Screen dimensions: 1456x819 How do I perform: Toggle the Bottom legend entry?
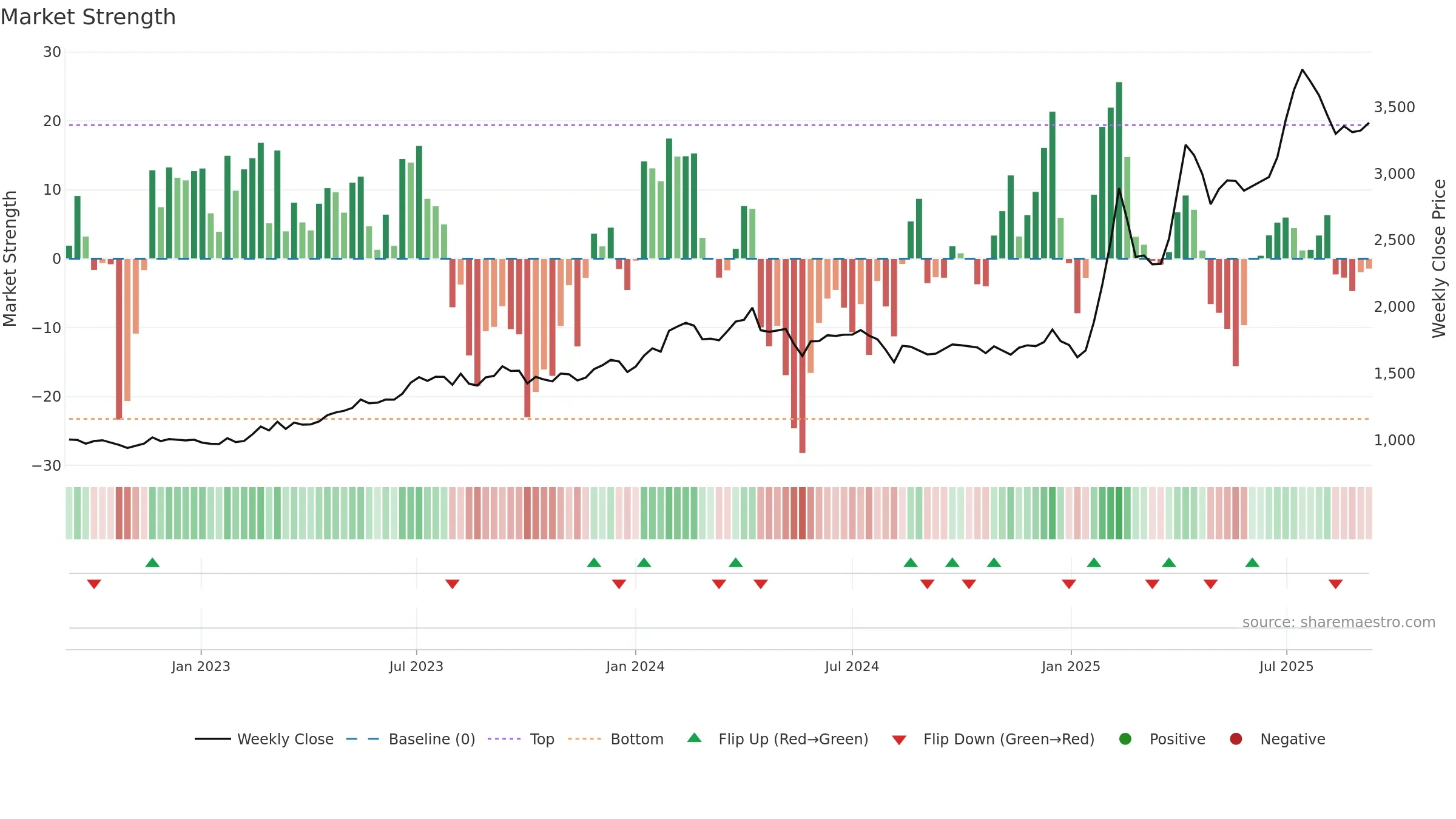click(615, 739)
